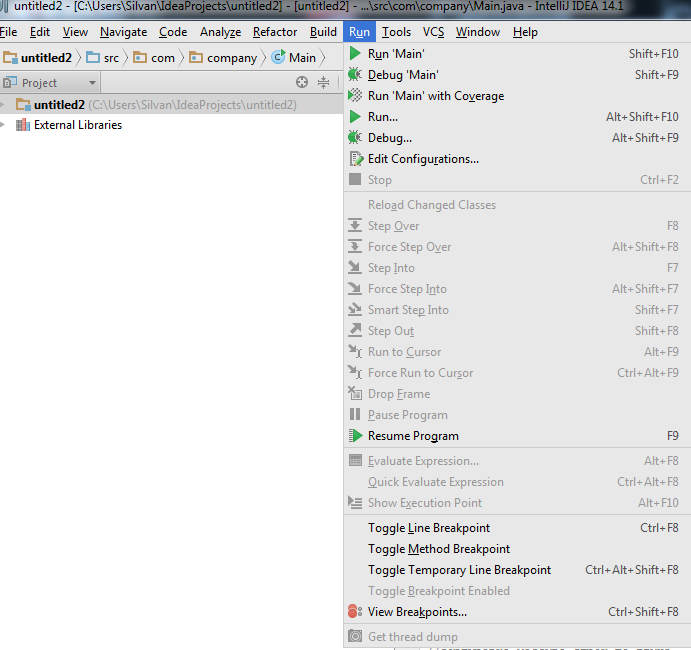Click the Edit Configurations pencil icon

[x=356, y=159]
